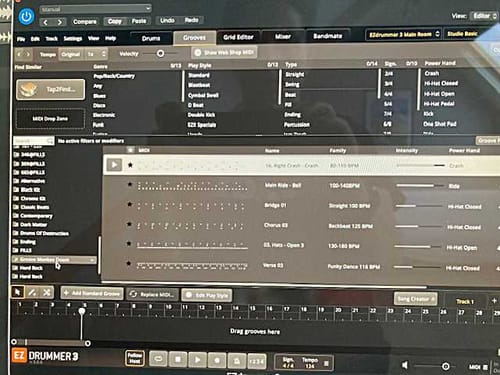Open the Settings menu
The image size is (500, 375).
(73, 39)
